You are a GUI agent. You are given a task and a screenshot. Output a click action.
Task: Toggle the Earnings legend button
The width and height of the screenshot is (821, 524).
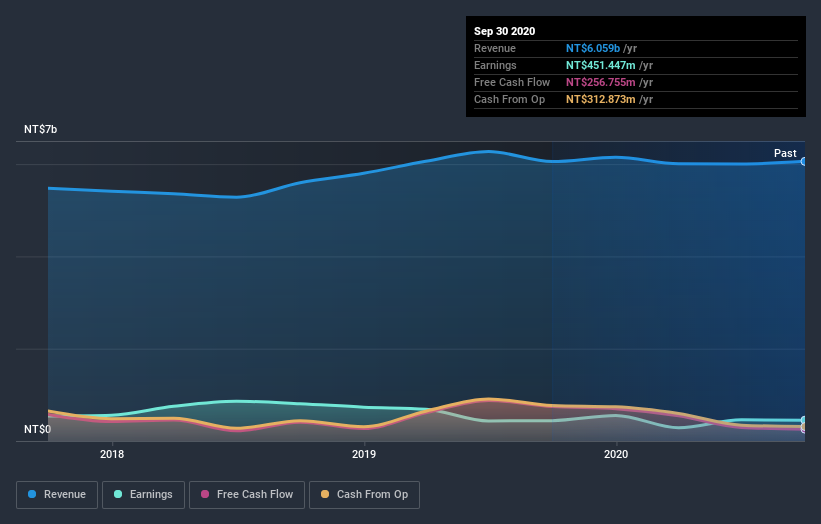point(143,495)
